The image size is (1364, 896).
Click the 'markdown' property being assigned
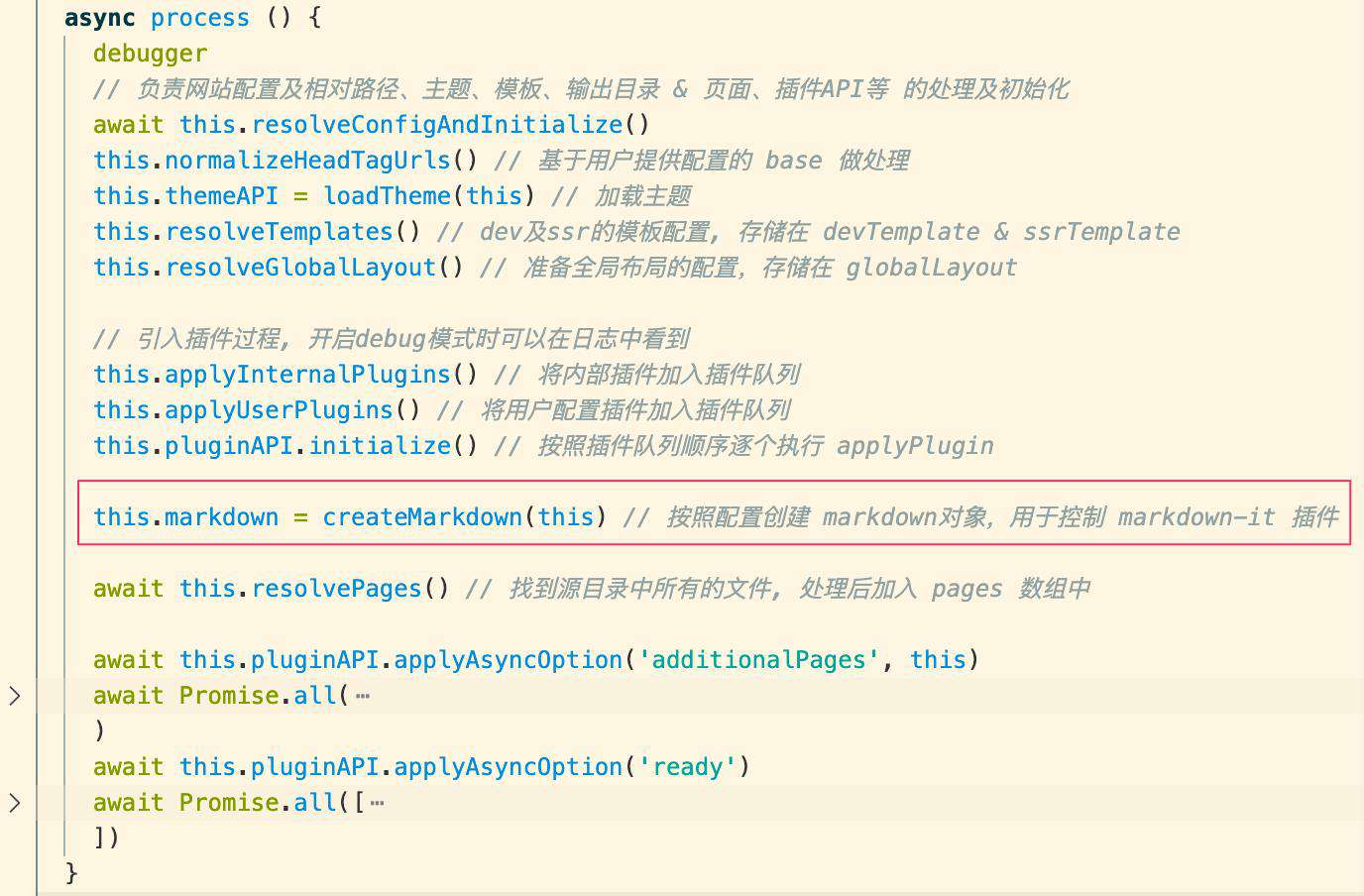(222, 517)
